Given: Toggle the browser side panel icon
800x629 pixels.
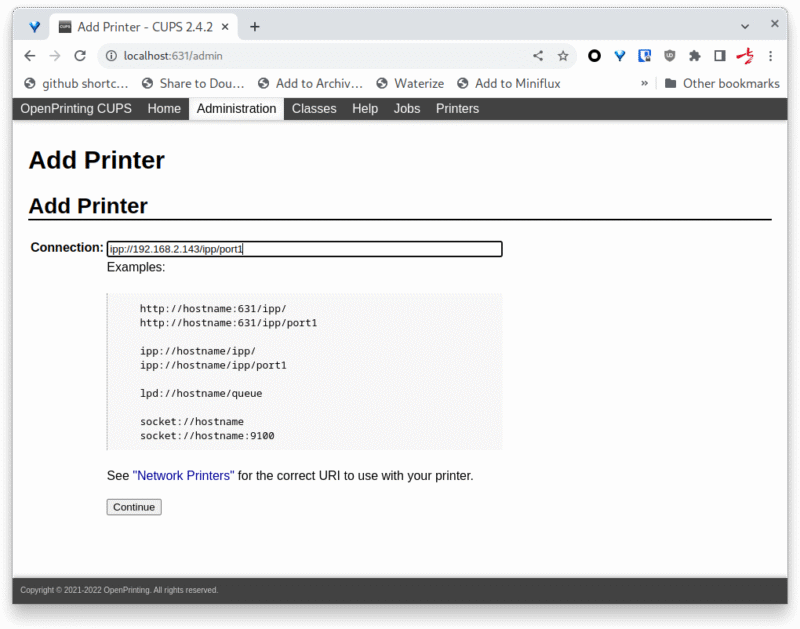Looking at the screenshot, I should click(x=719, y=56).
